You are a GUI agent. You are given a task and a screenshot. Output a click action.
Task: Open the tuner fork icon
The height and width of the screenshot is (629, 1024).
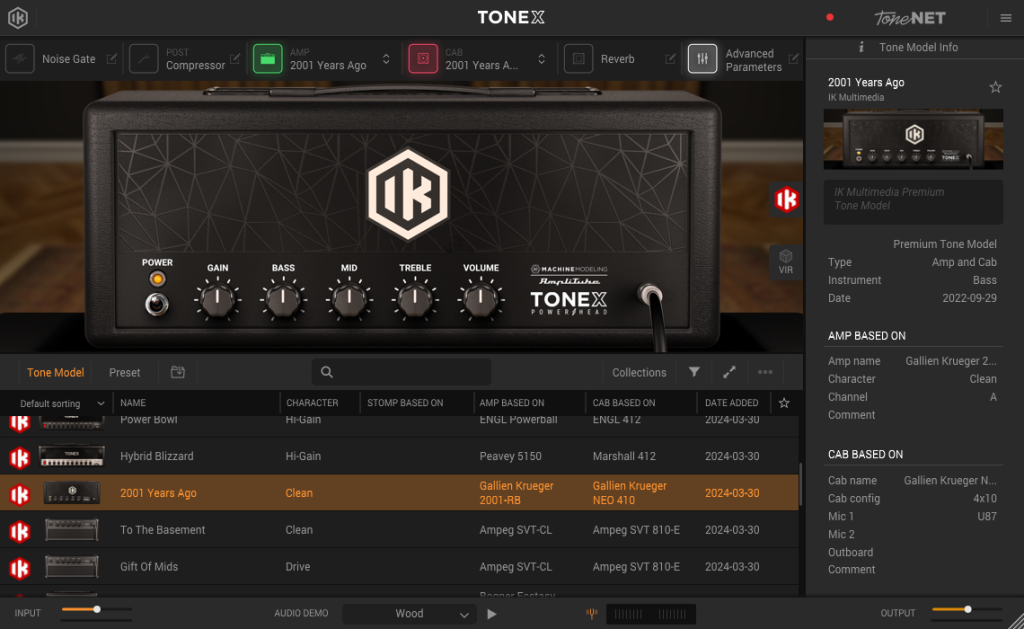click(592, 613)
